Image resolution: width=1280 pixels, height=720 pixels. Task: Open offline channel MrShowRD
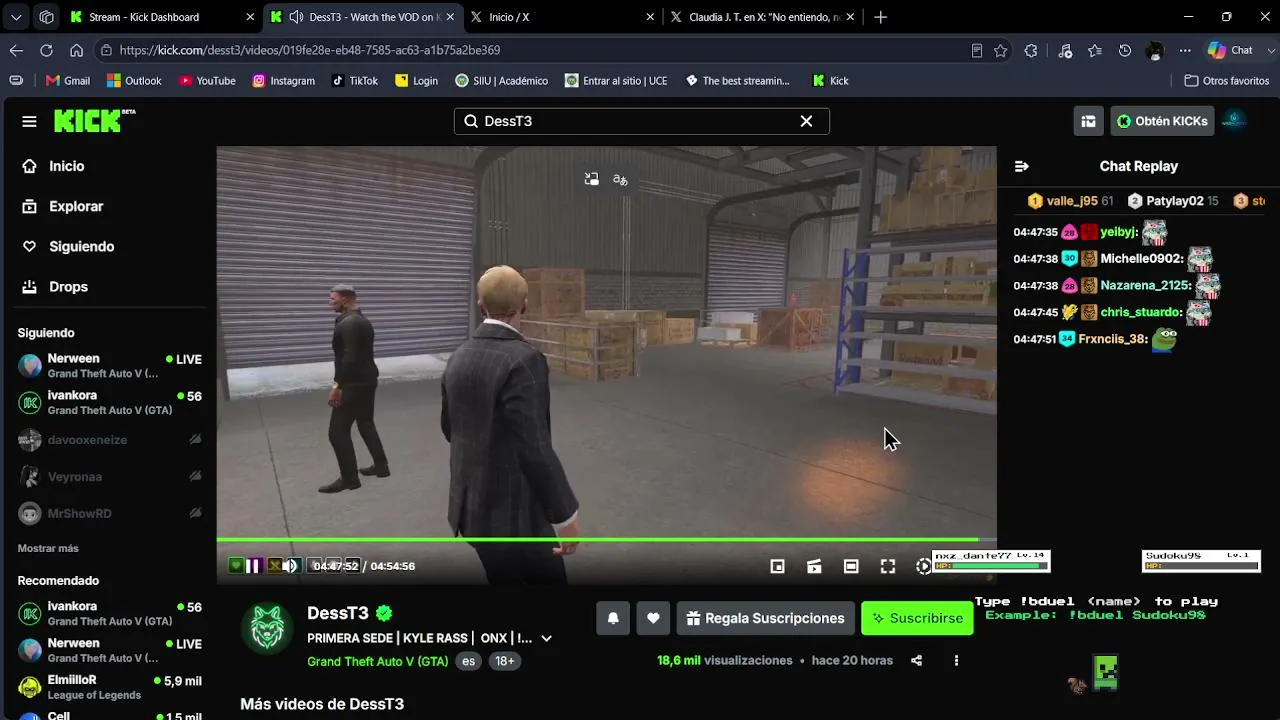click(109, 513)
